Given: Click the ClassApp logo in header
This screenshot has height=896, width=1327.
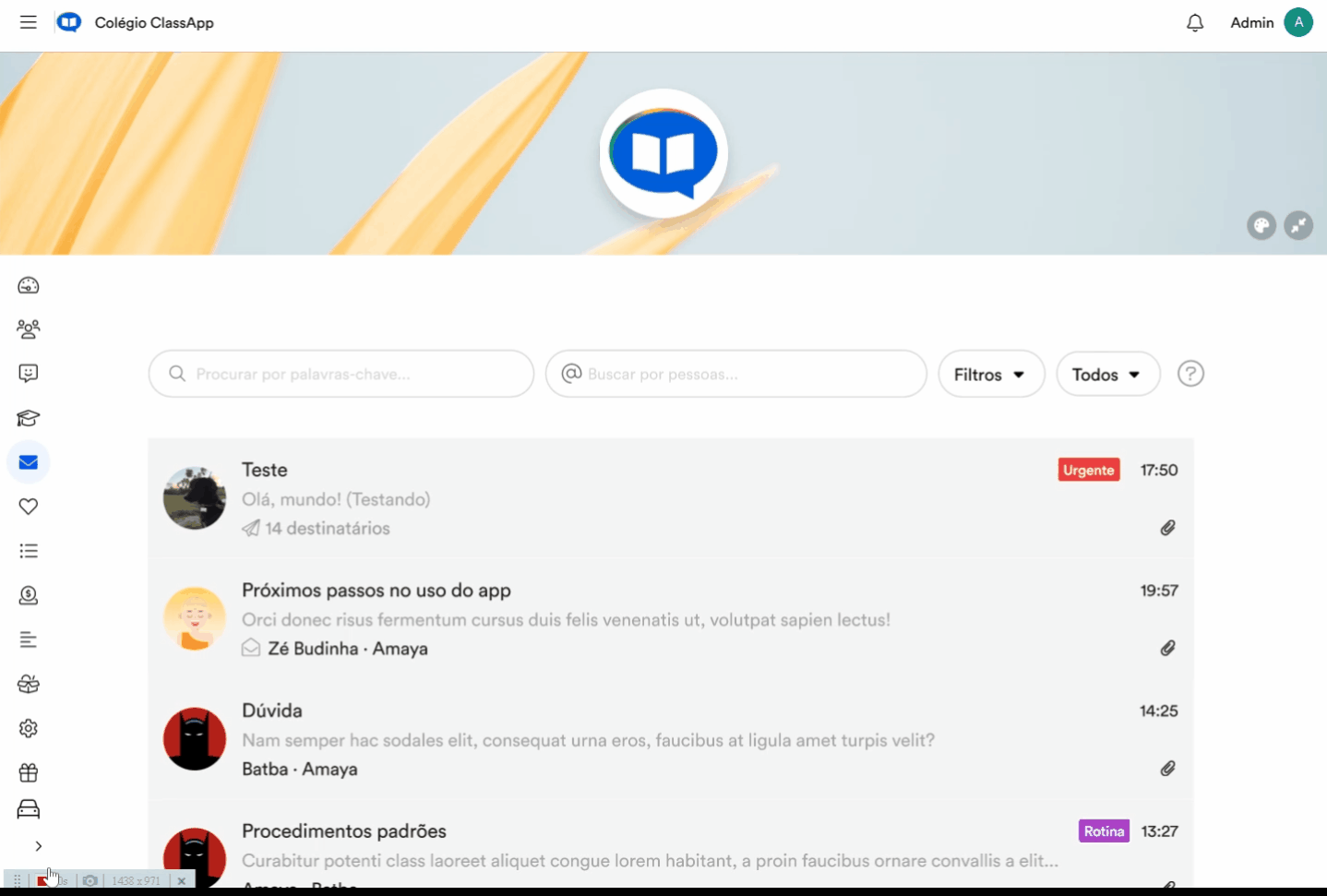Looking at the screenshot, I should tap(69, 22).
